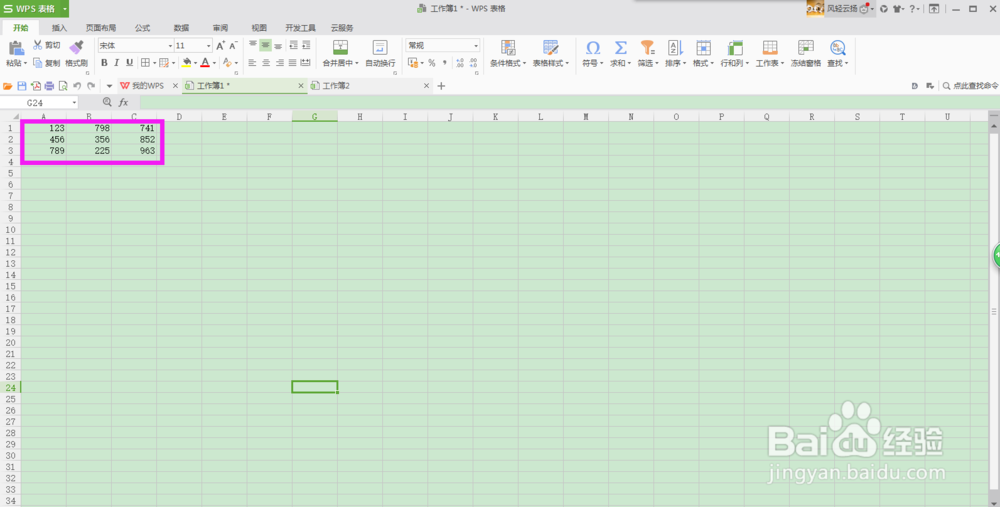
Task: Click the Undo arrow
Action: pyautogui.click(x=77, y=85)
